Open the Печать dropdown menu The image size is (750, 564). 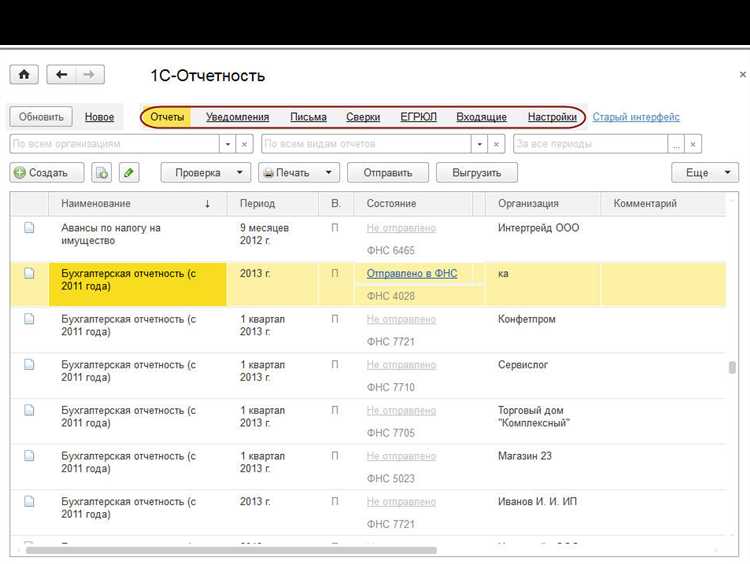tap(299, 173)
